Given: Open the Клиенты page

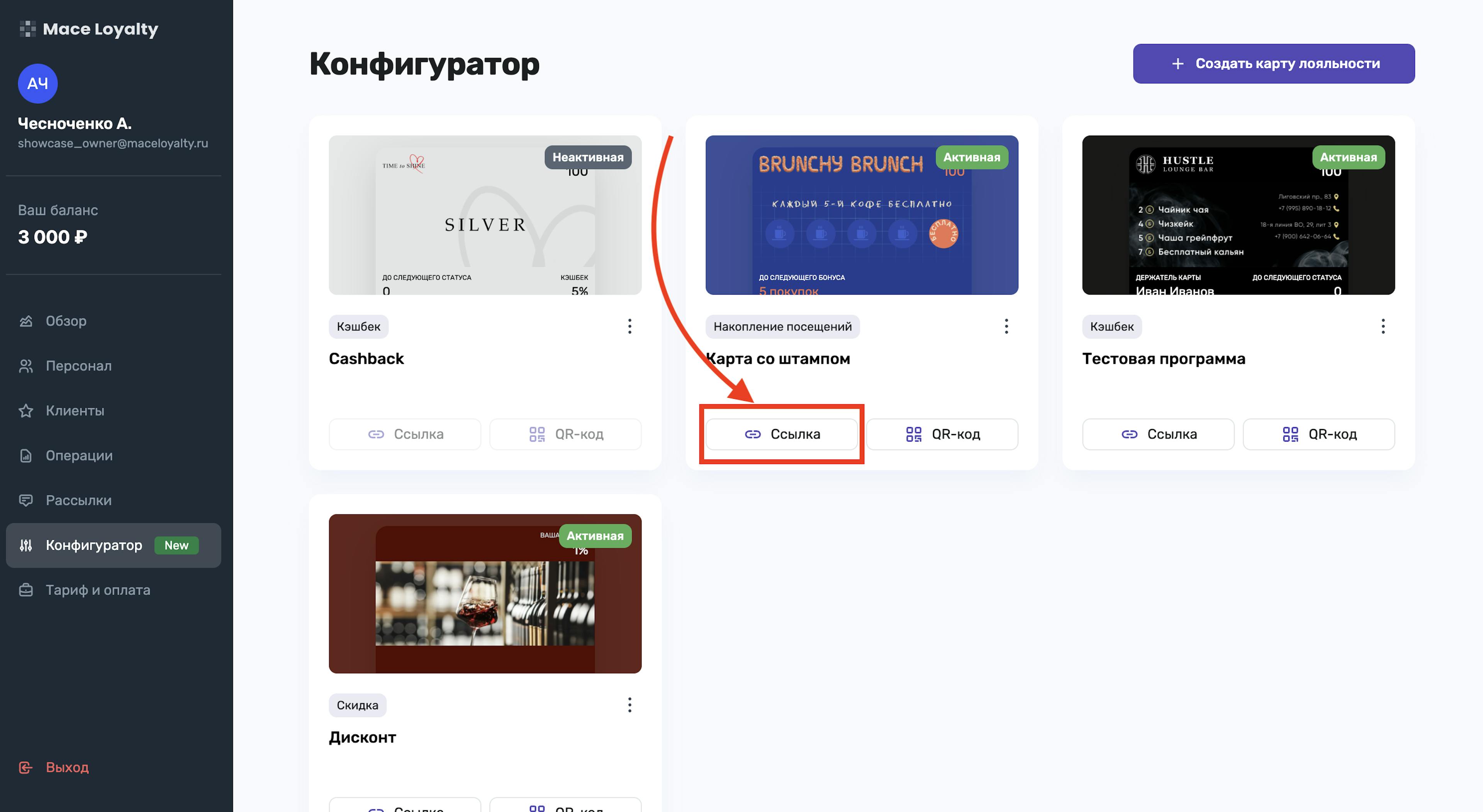Looking at the screenshot, I should (114, 410).
